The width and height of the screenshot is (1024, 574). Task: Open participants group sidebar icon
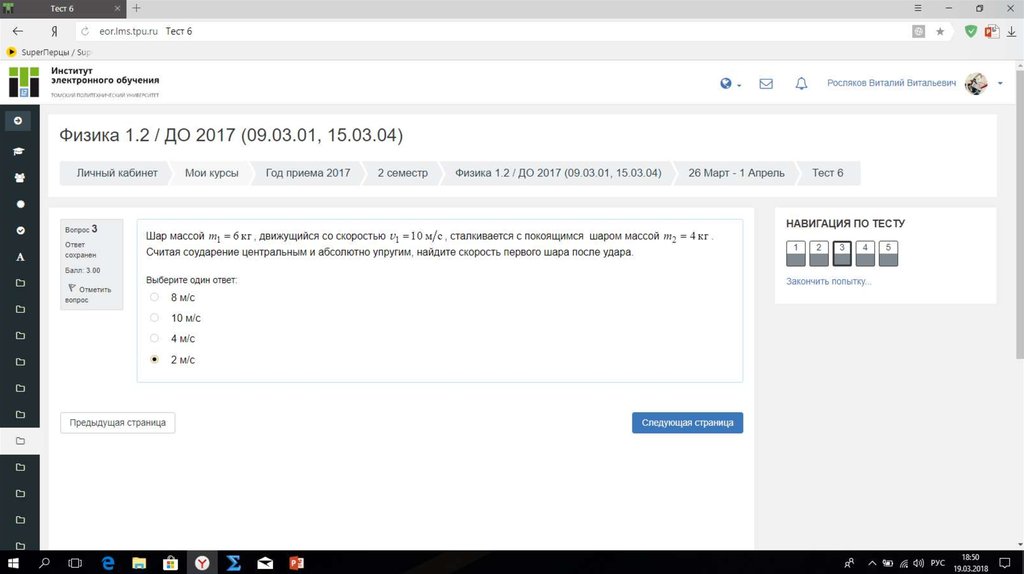coord(20,178)
